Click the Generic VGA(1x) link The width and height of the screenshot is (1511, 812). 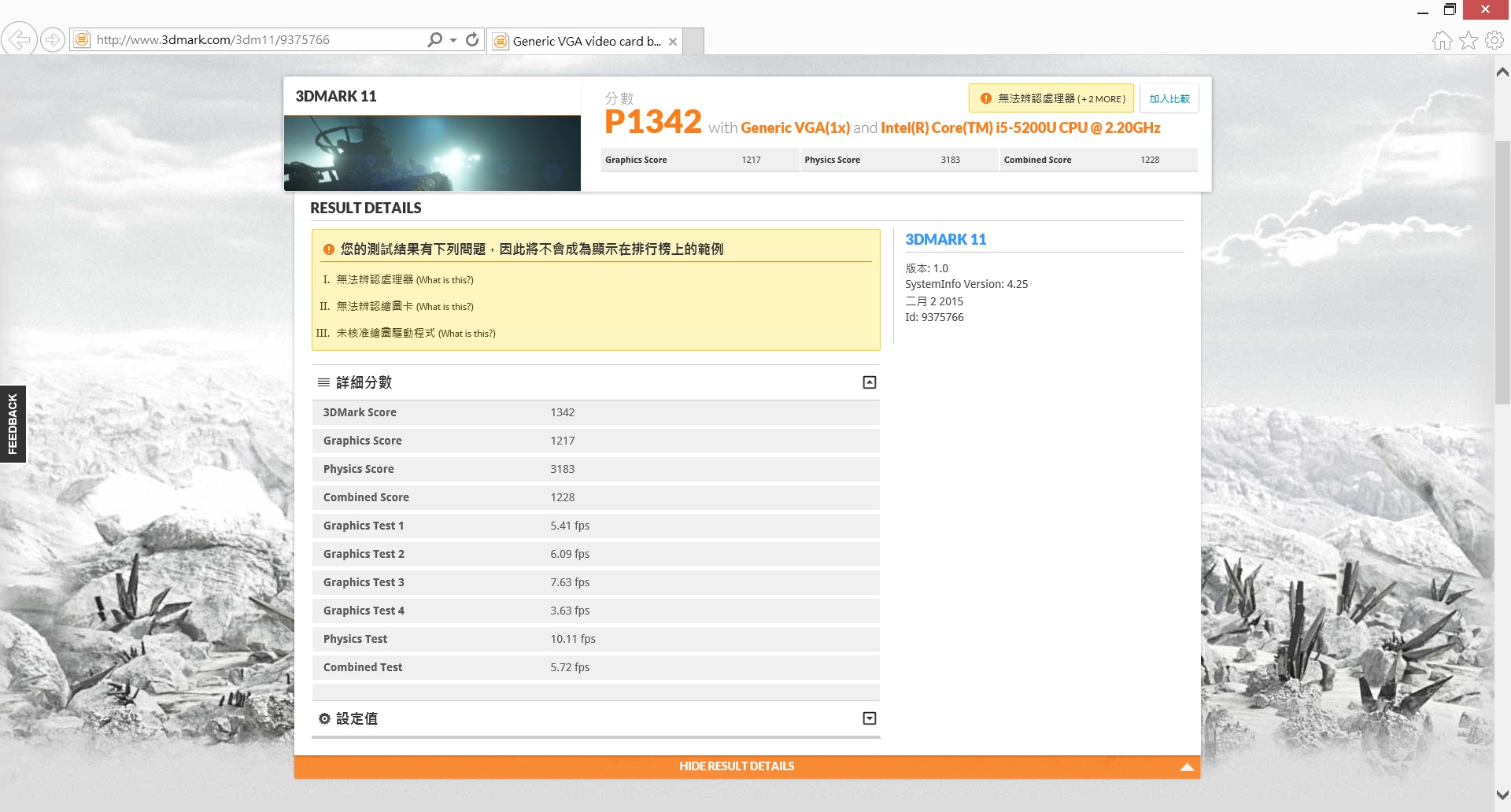click(795, 127)
